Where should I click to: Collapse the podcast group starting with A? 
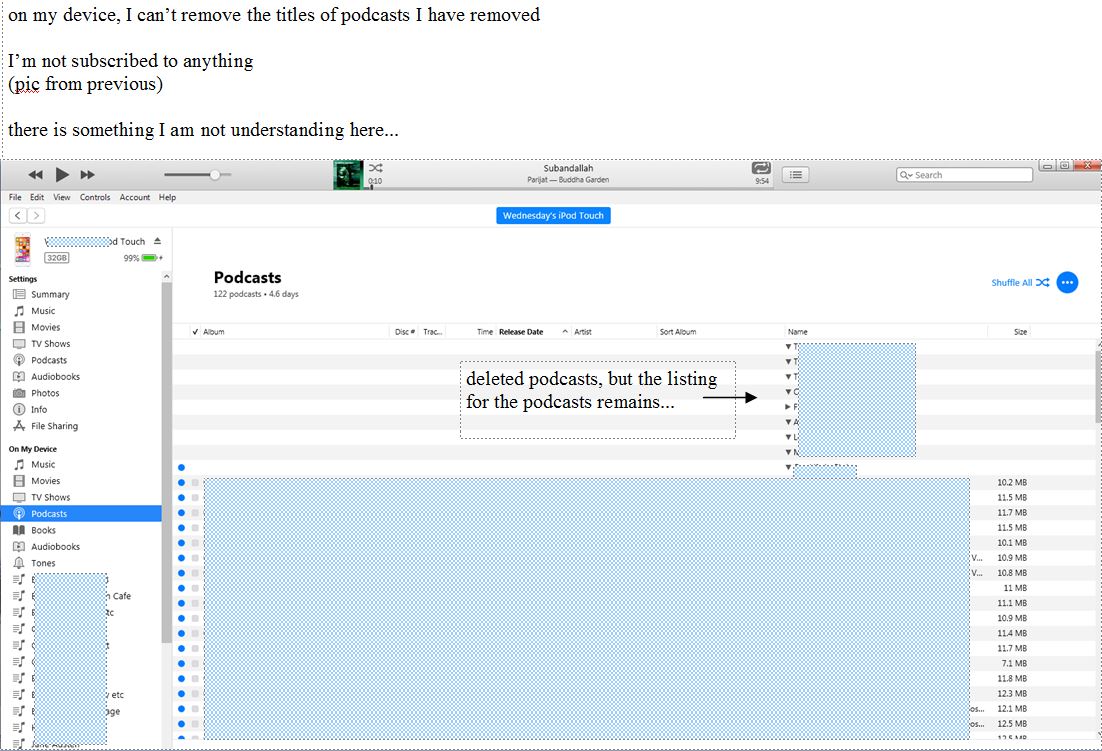[788, 422]
